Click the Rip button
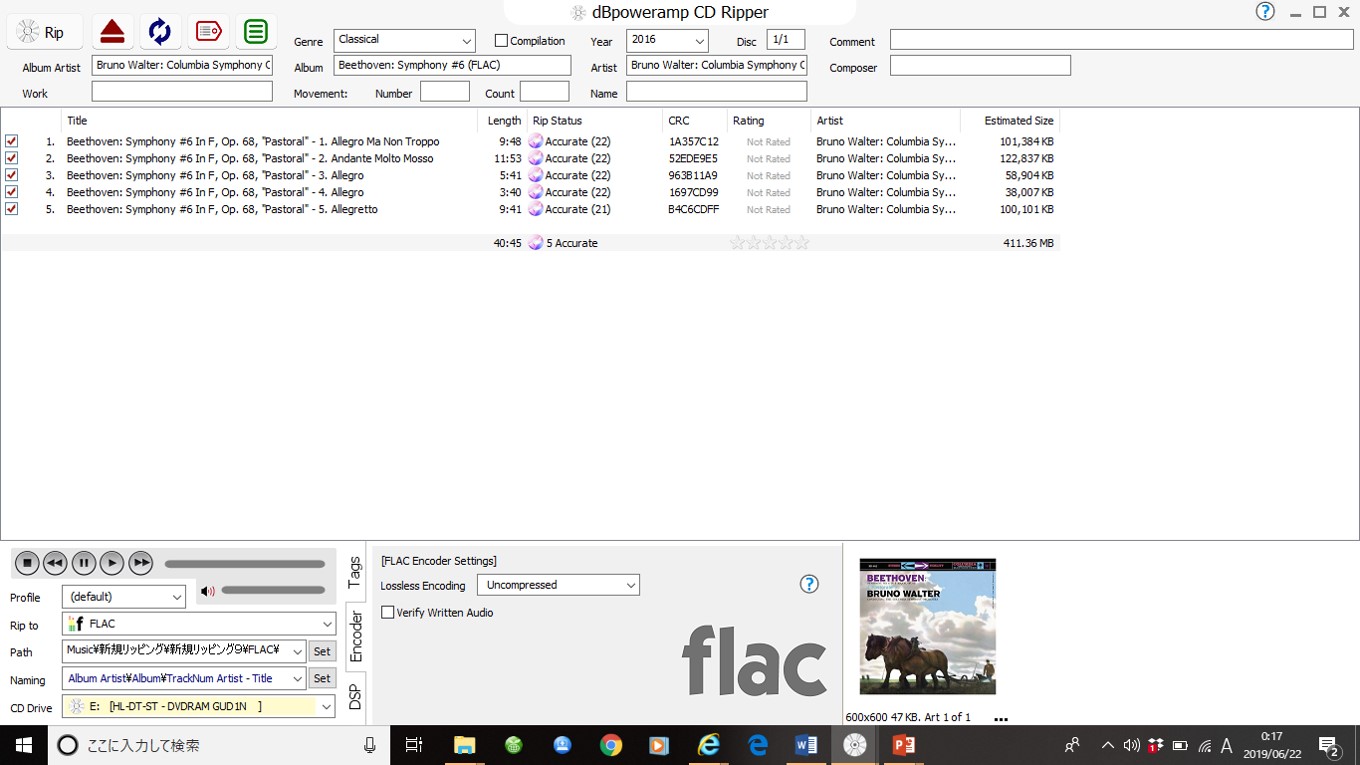Image resolution: width=1360 pixels, height=765 pixels. (x=44, y=32)
